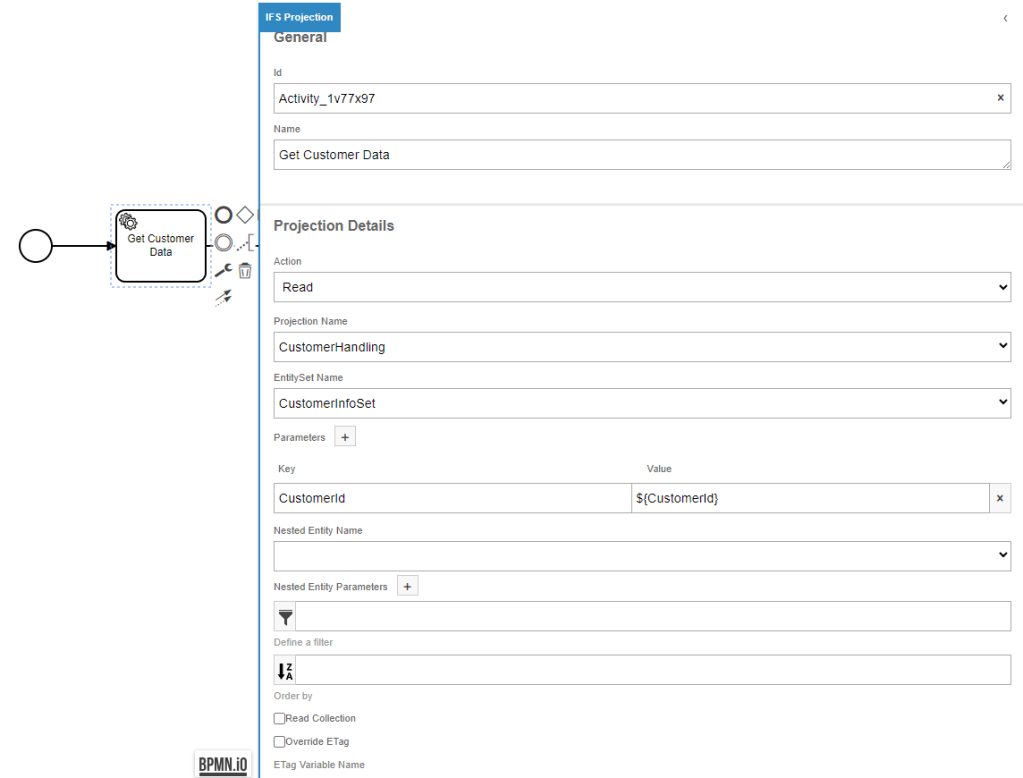Click the Order by sort icon
1023x778 pixels.
(285, 670)
